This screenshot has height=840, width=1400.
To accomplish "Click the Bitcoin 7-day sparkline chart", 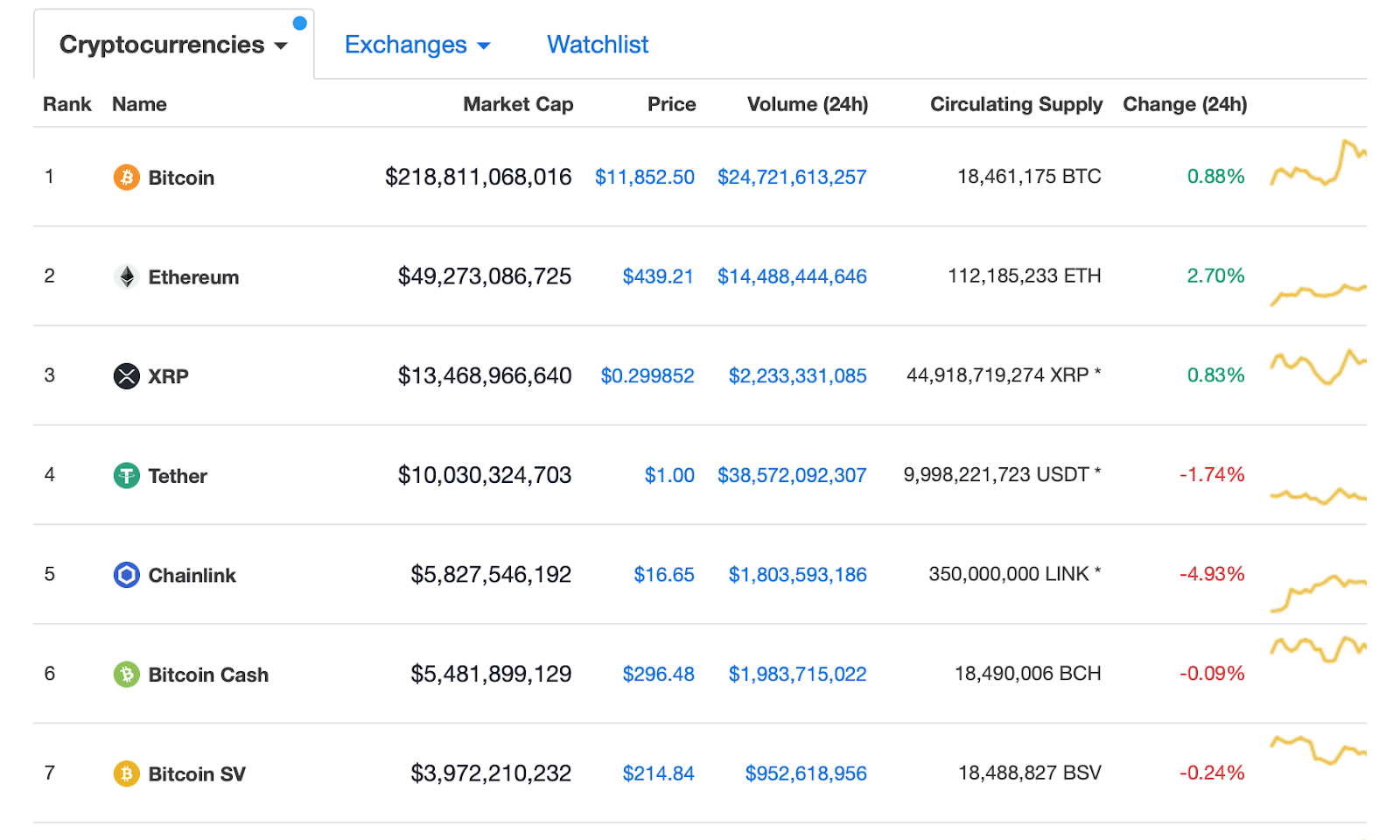I will 1318,164.
